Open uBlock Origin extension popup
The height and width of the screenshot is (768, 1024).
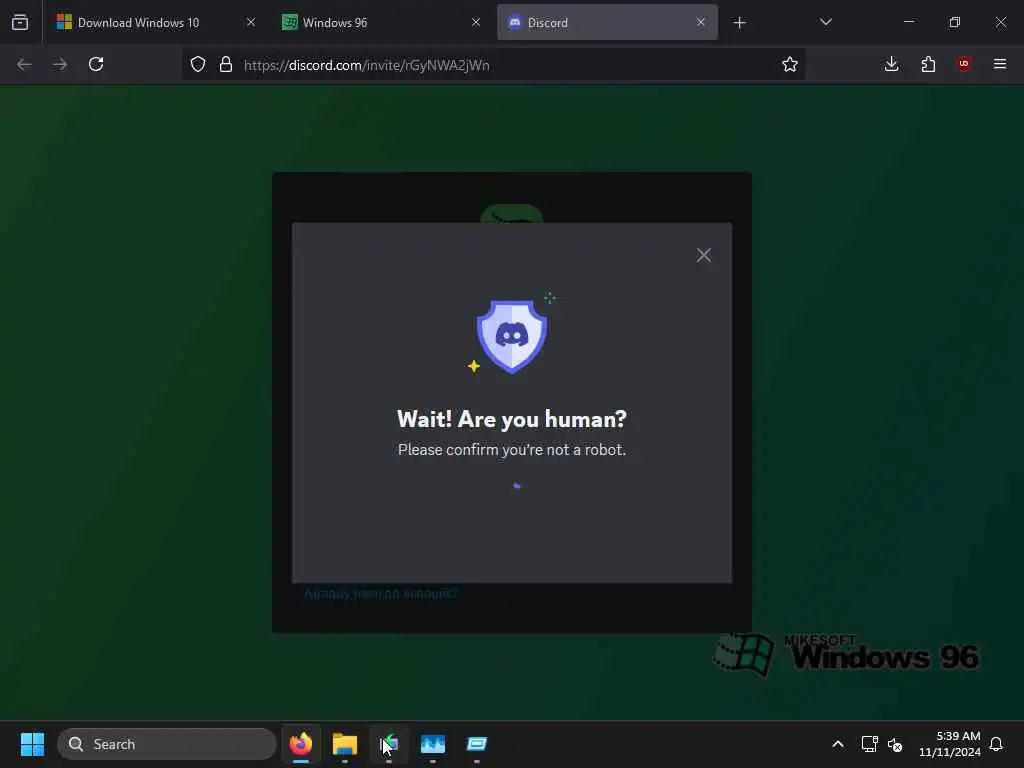(x=964, y=64)
